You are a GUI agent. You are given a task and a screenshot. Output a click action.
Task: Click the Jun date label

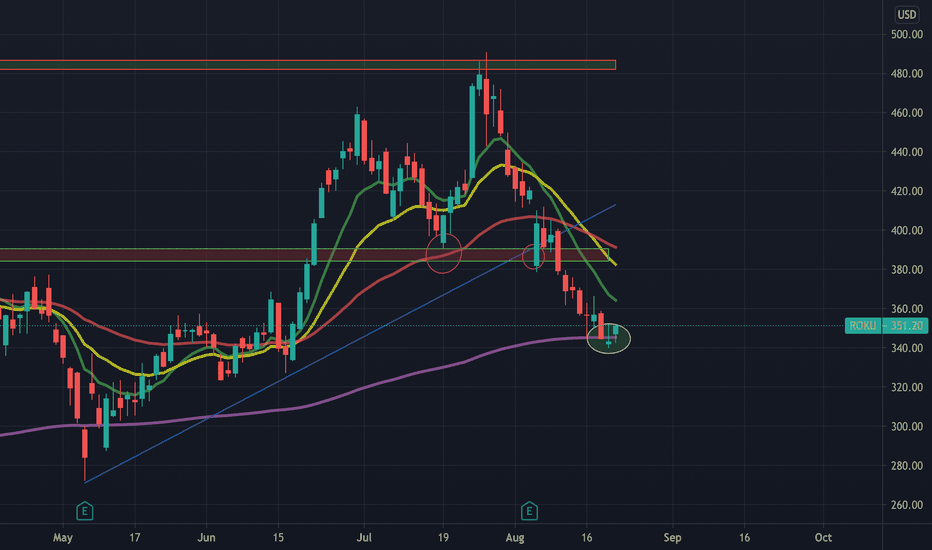tap(206, 538)
